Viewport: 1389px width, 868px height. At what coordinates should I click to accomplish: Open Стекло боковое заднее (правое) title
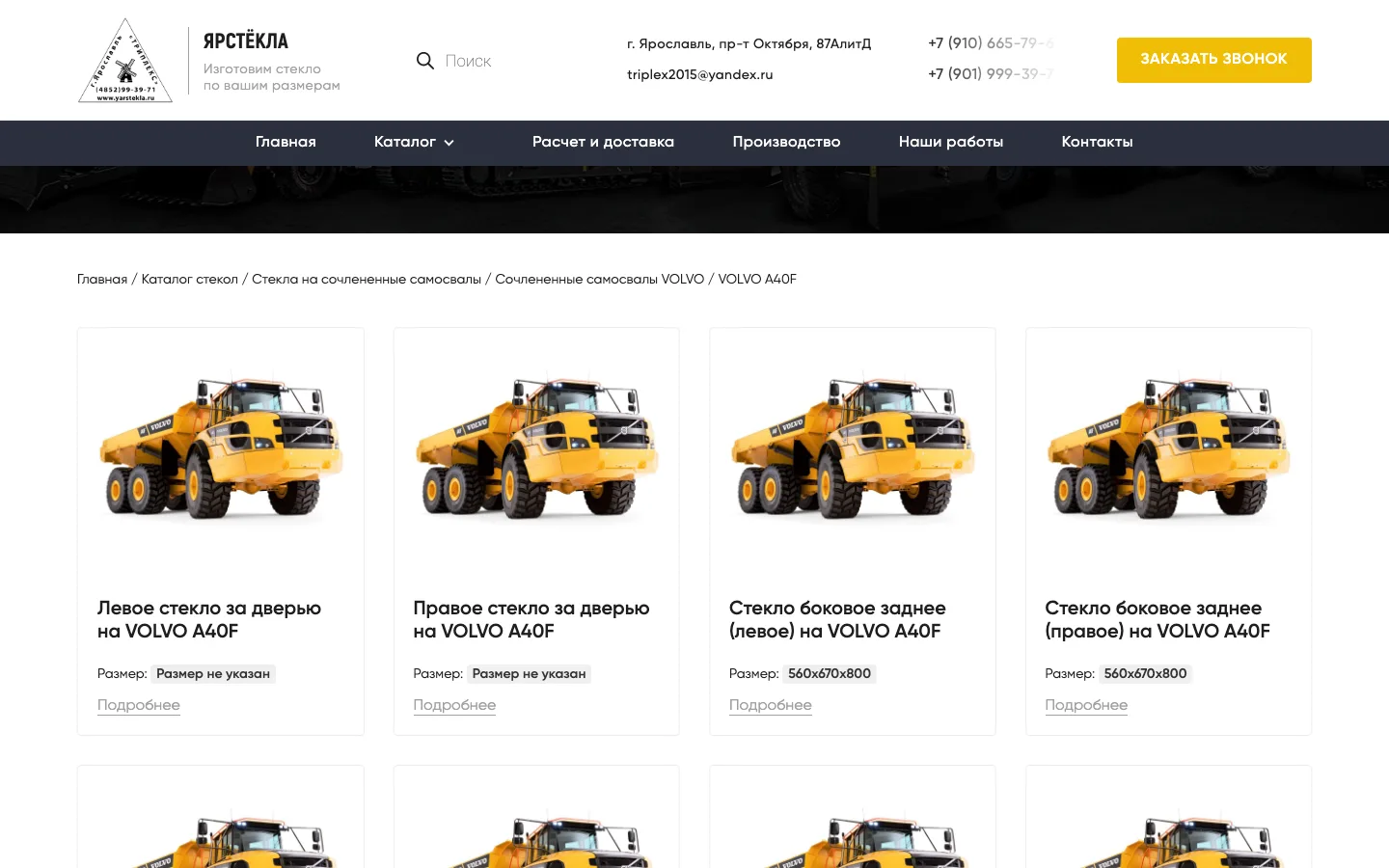(1157, 619)
